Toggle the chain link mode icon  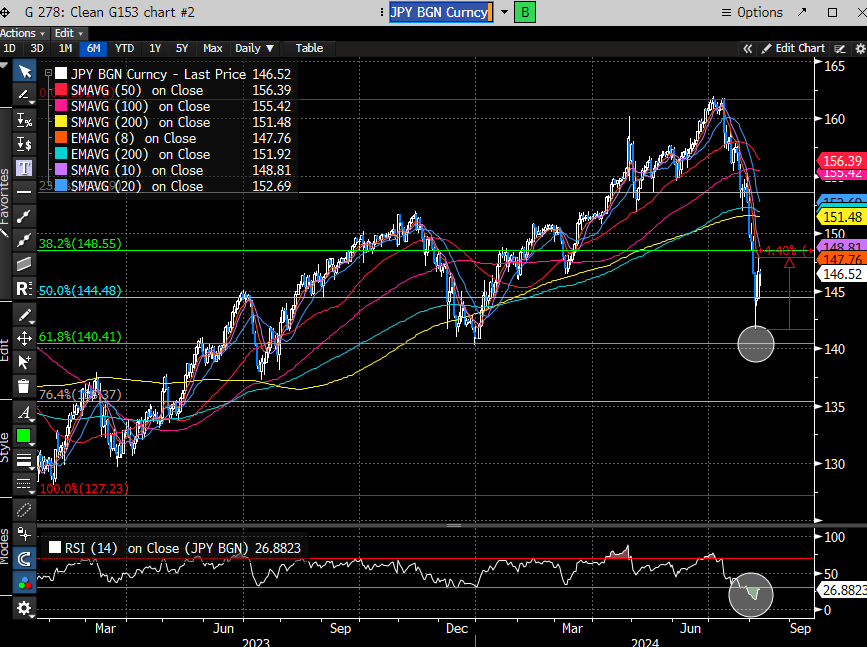coord(24,510)
